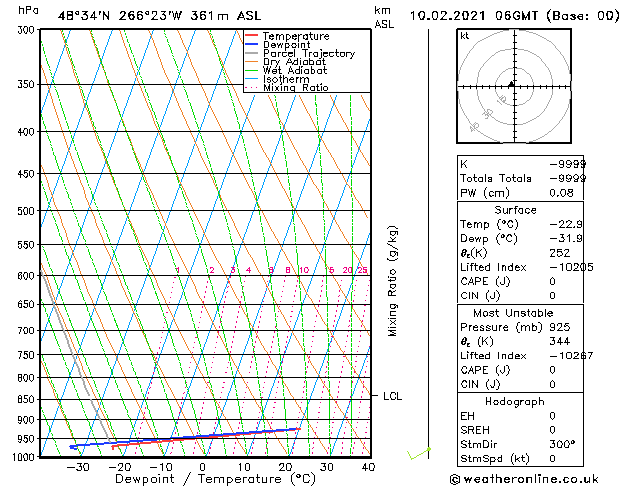Click the Wet Adiabat legend label
Image resolution: width=629 pixels, height=486 pixels.
point(295,70)
